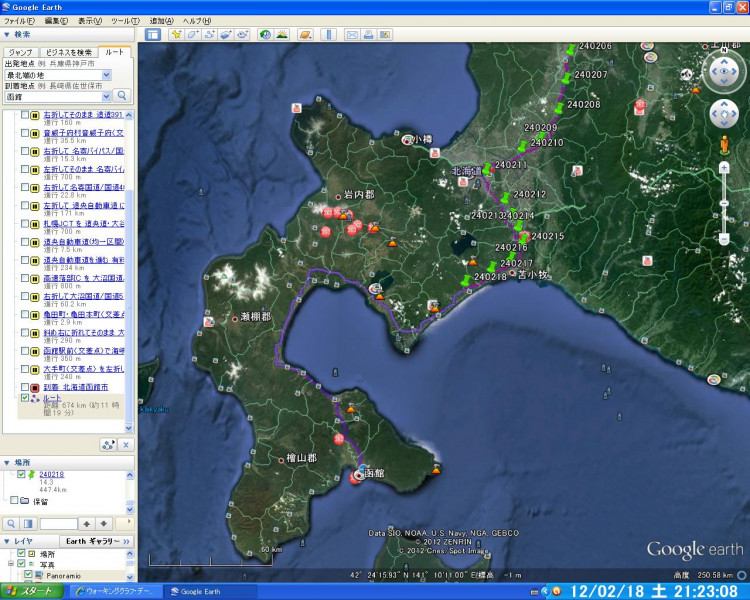Click the 到着地点 函館 text field
The image size is (750, 600).
click(x=54, y=97)
